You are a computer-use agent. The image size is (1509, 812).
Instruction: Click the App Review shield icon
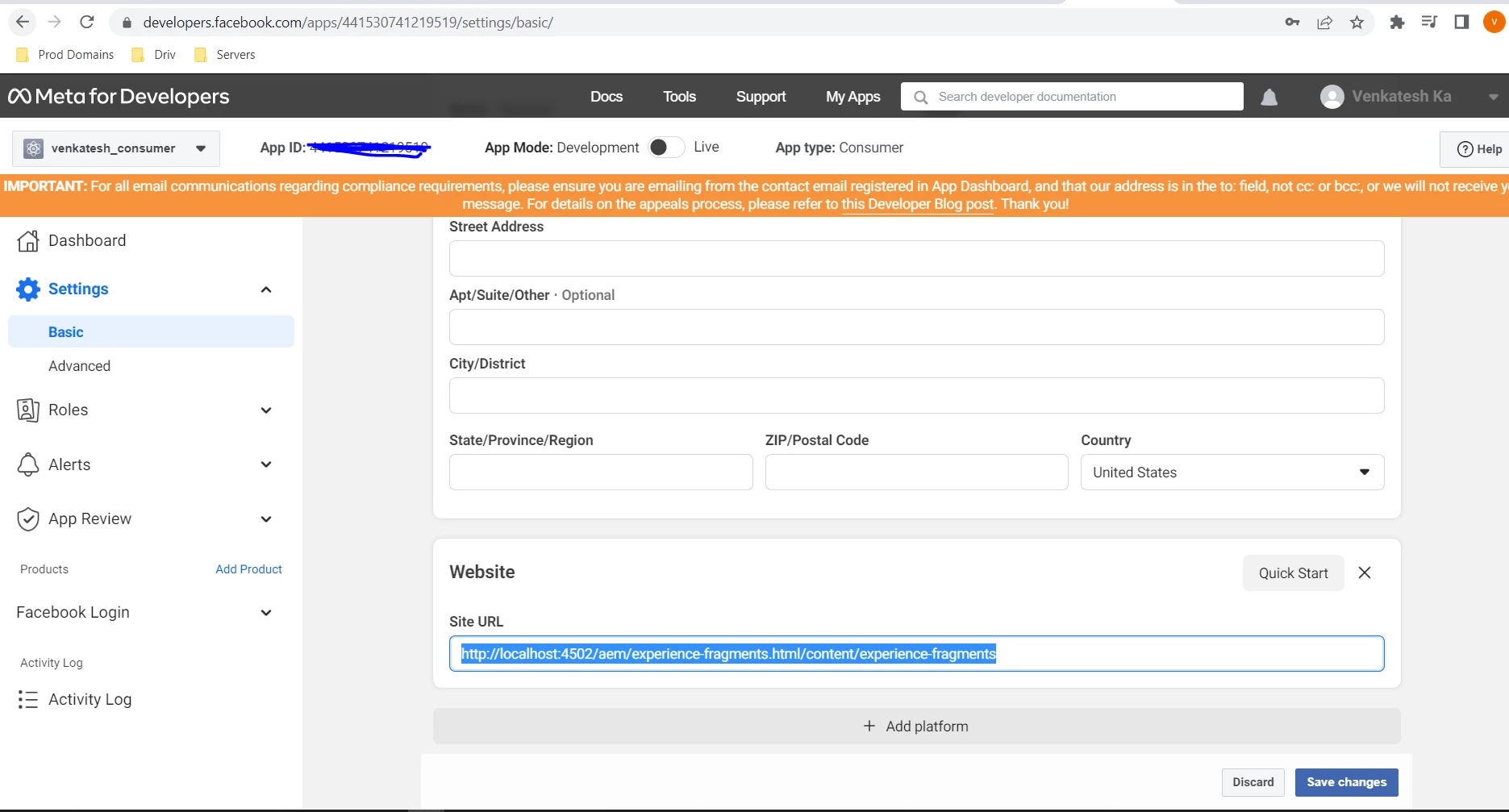pyautogui.click(x=28, y=519)
